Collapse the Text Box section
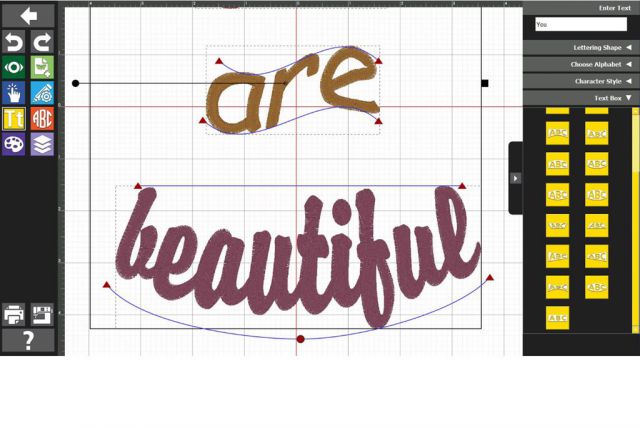The height and width of the screenshot is (428, 640). tap(581, 98)
